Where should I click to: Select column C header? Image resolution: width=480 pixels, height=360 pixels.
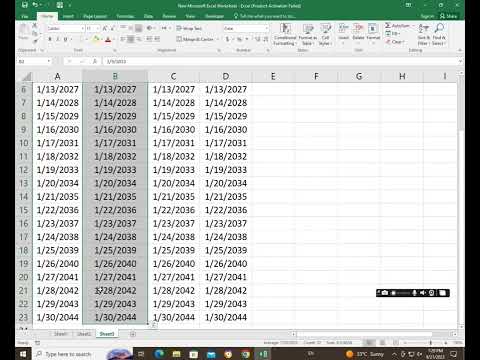(173, 76)
